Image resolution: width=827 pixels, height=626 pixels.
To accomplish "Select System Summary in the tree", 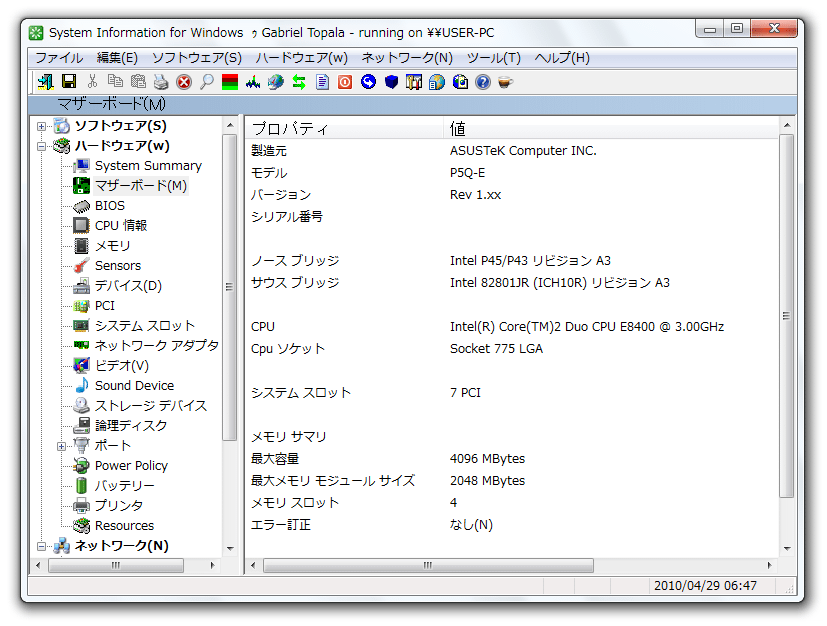I will pos(148,166).
